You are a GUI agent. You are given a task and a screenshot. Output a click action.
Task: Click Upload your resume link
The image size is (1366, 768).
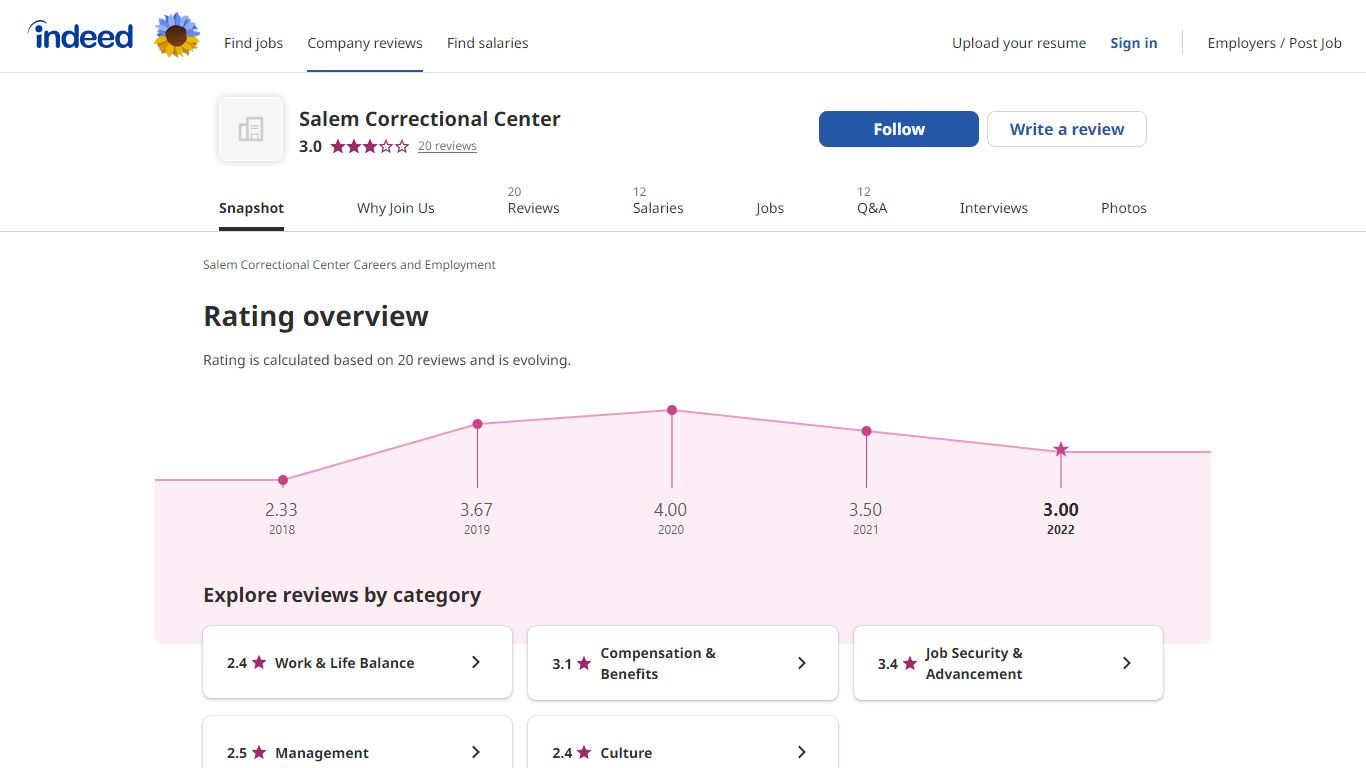point(1019,43)
